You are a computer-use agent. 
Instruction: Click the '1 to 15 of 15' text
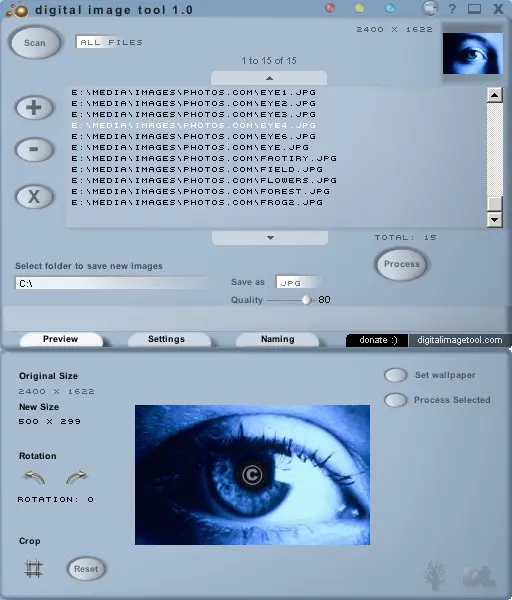click(269, 60)
